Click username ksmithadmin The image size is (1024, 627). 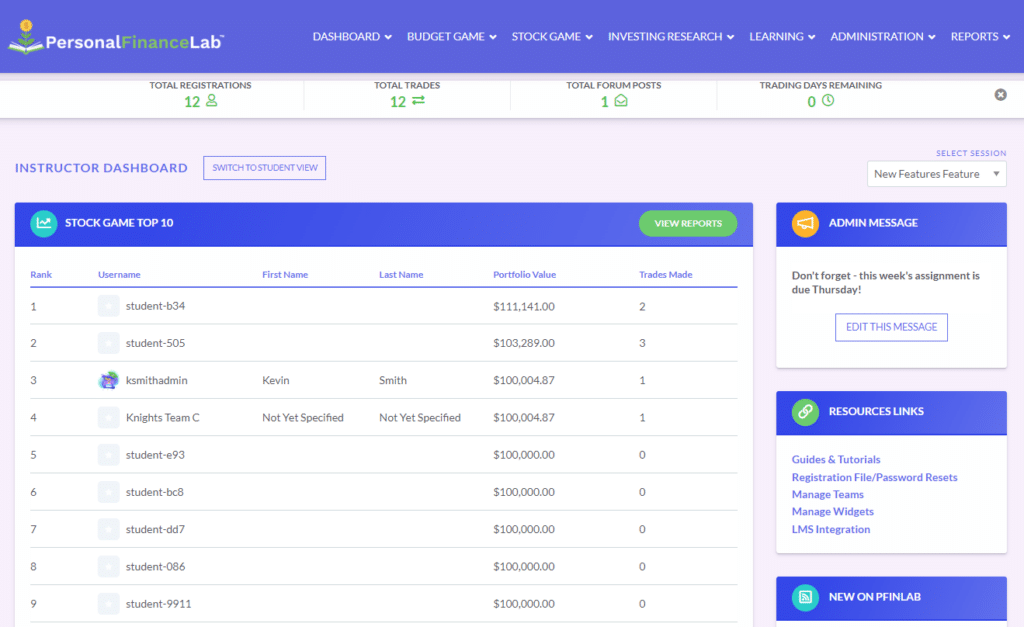click(x=157, y=380)
